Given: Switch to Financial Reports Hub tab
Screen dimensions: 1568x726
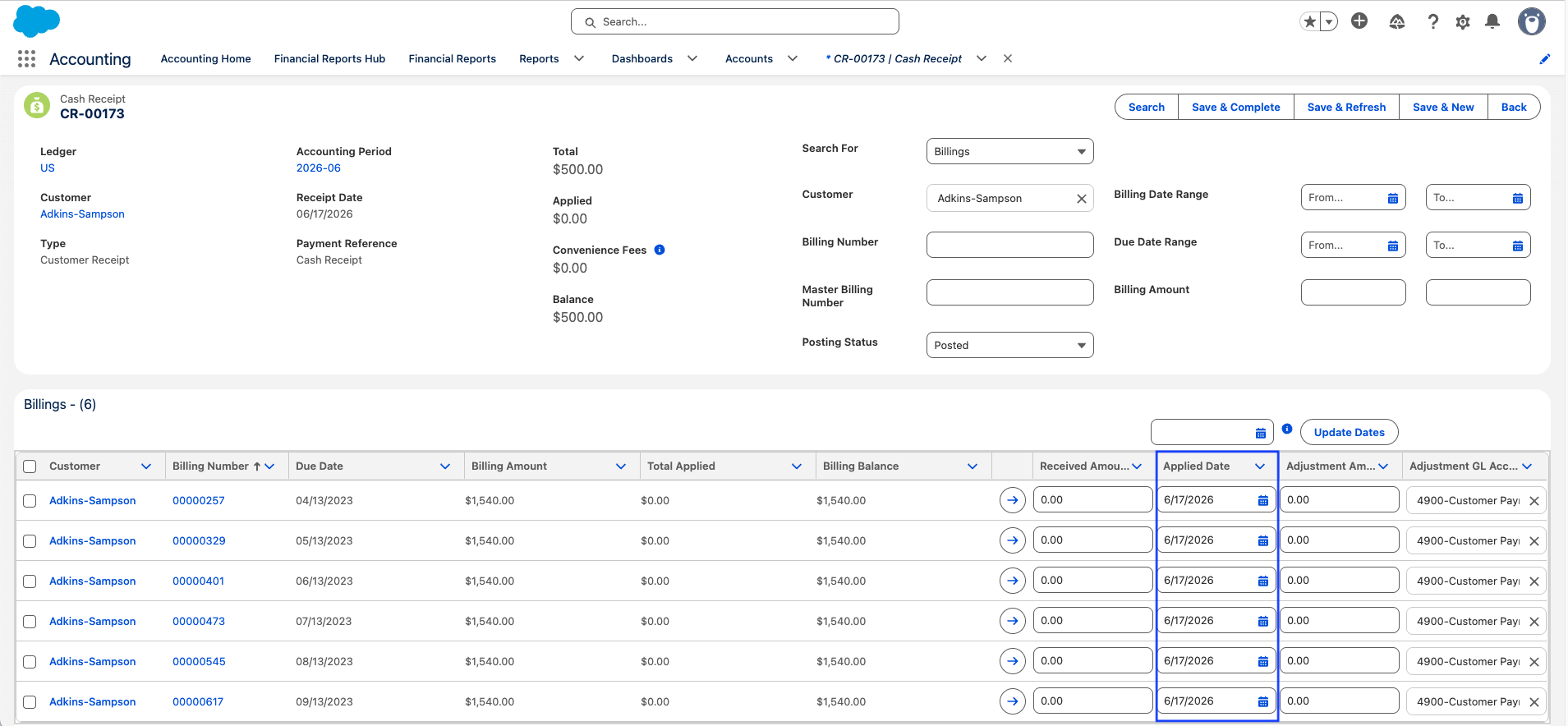Looking at the screenshot, I should pyautogui.click(x=329, y=58).
